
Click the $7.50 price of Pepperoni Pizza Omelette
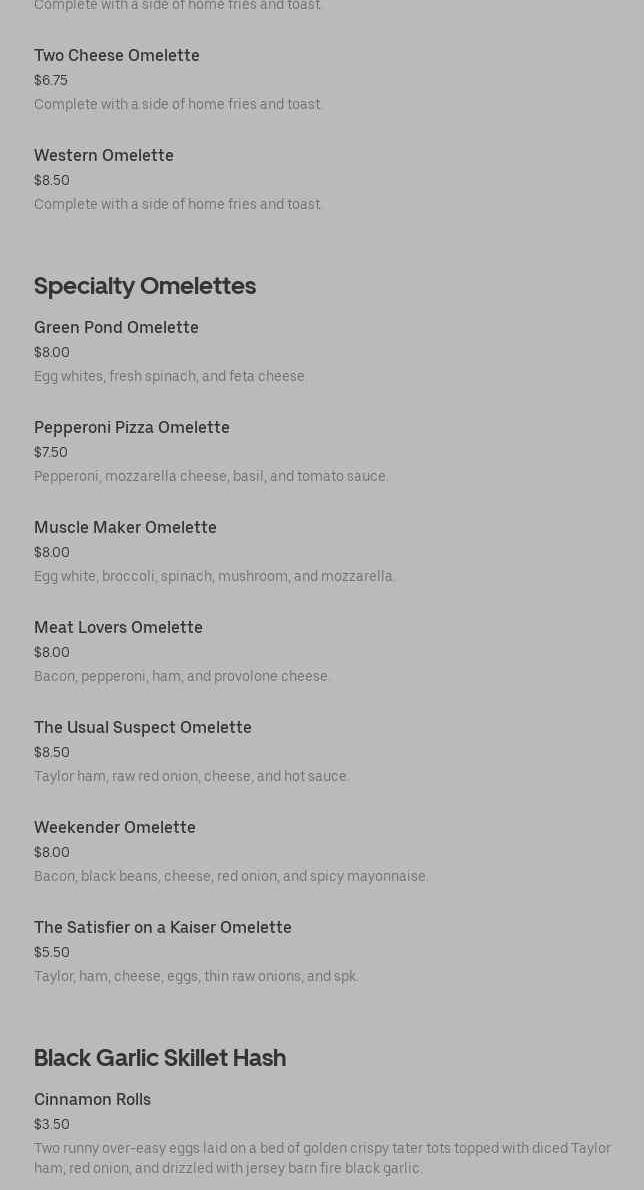pos(51,453)
